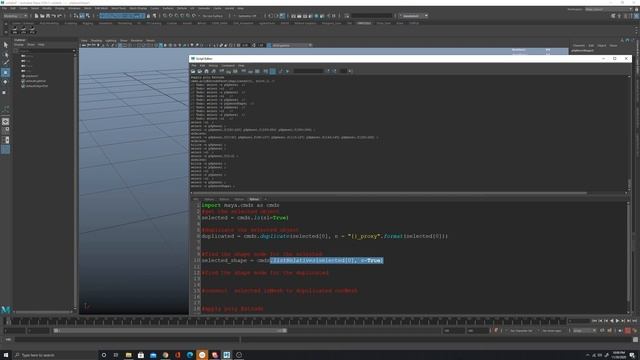
Task: Click go to end of playback range
Action: (x=634, y=321)
